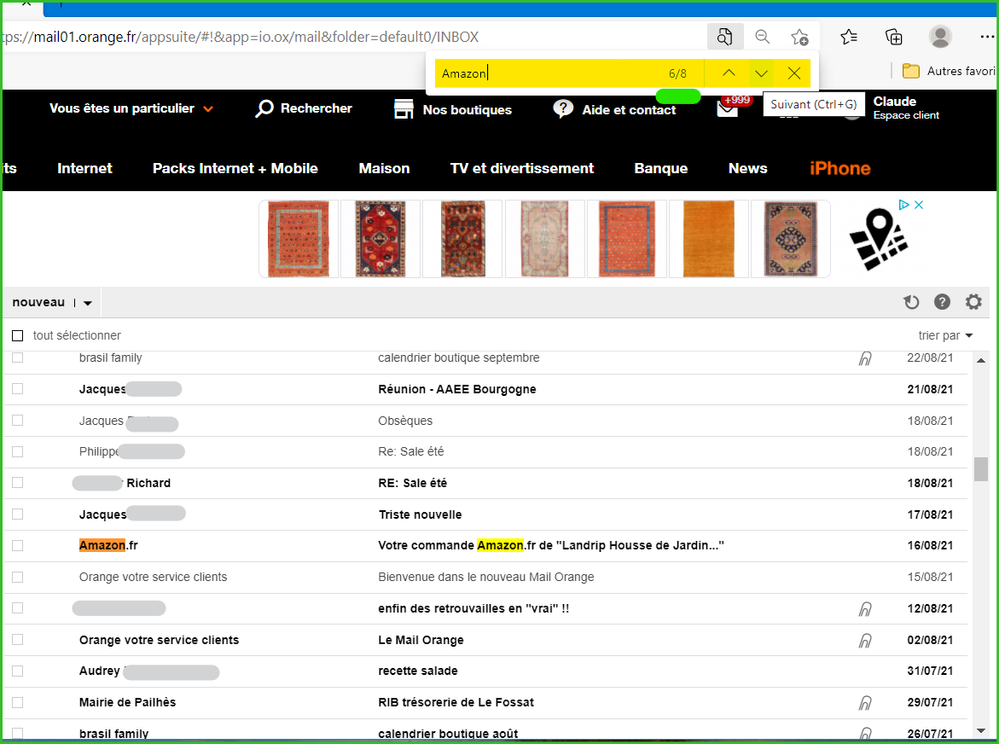Viewport: 999px width, 744px height.
Task: Click the mail envelope icon with +999 badge
Action: pyautogui.click(x=728, y=109)
